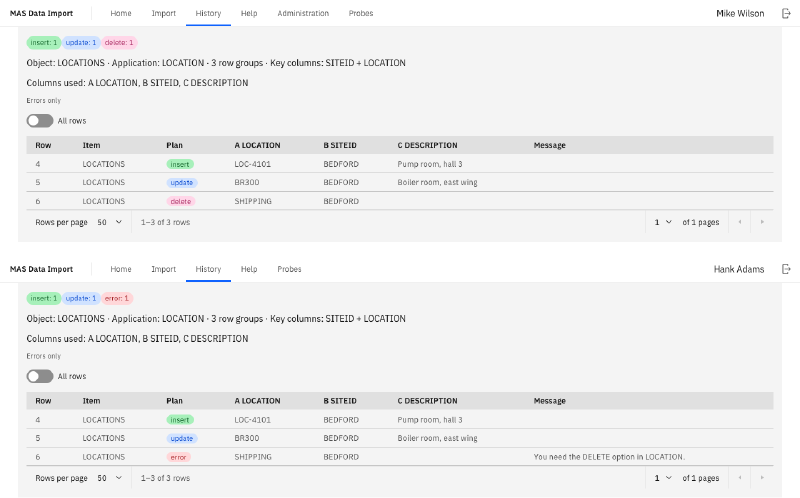The image size is (800, 498).
Task: Open page number selector in Hank Adams' table
Action: pos(663,478)
